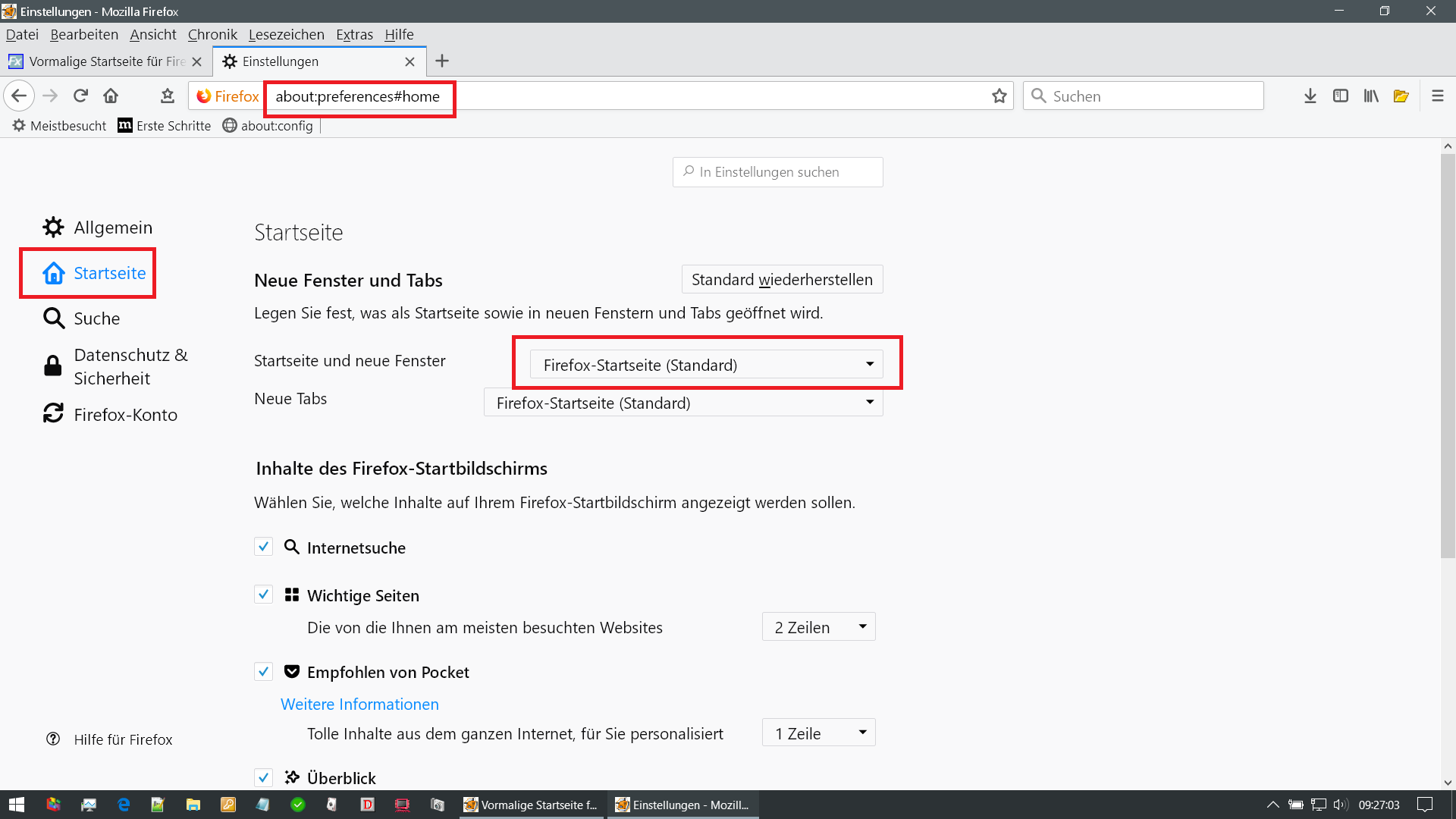Uncheck the Wichtige Seiten checkbox
The height and width of the screenshot is (819, 1456).
263,595
